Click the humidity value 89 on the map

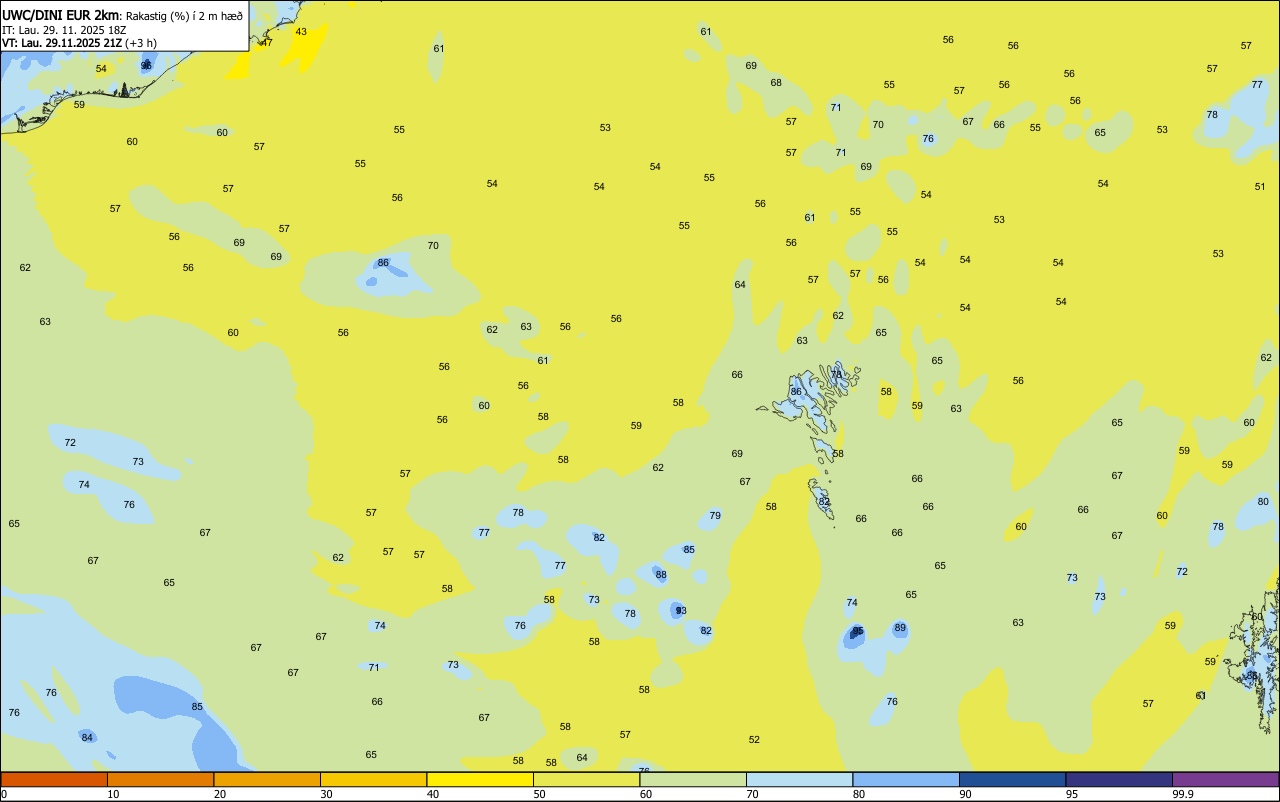[900, 628]
